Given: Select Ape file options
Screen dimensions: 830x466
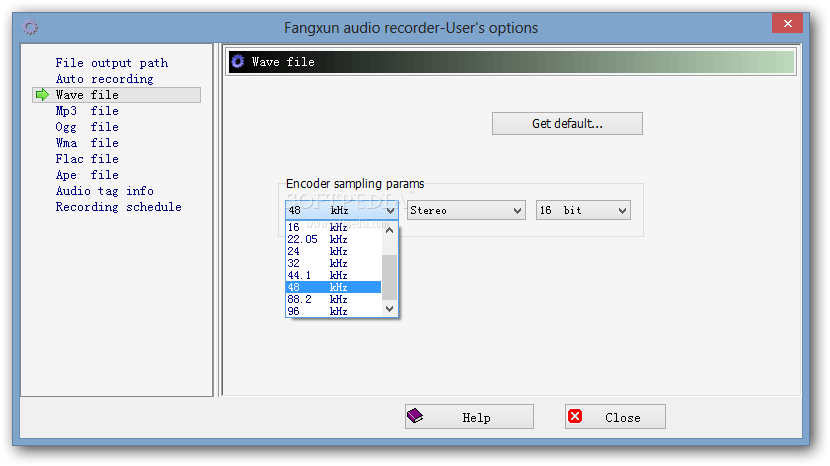Looking at the screenshot, I should pyautogui.click(x=87, y=175).
